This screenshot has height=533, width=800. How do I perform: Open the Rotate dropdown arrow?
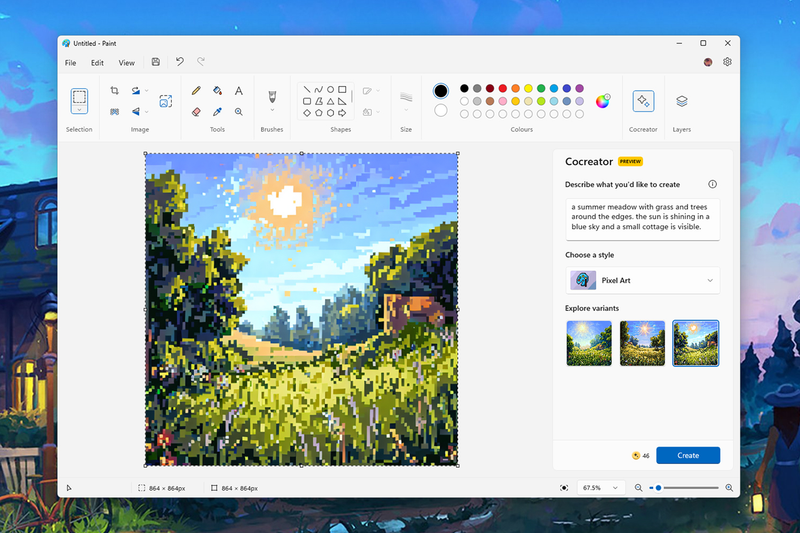click(146, 91)
